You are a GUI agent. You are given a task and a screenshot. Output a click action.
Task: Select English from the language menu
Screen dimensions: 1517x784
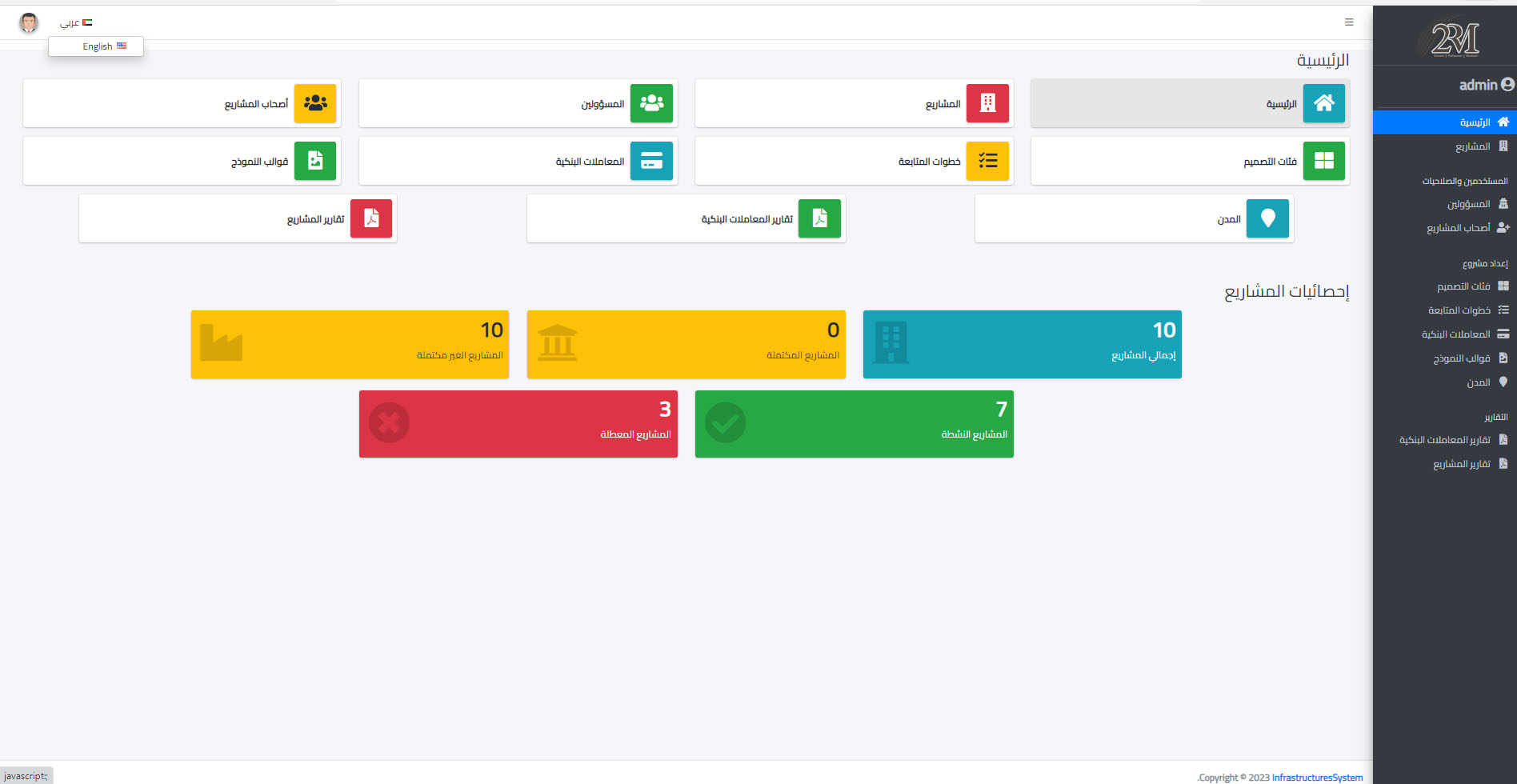coord(103,46)
